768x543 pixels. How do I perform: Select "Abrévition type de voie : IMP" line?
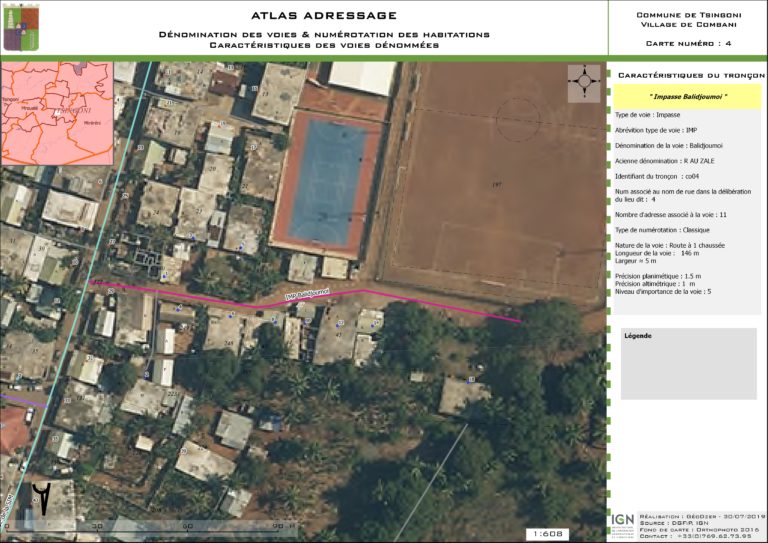(x=656, y=130)
